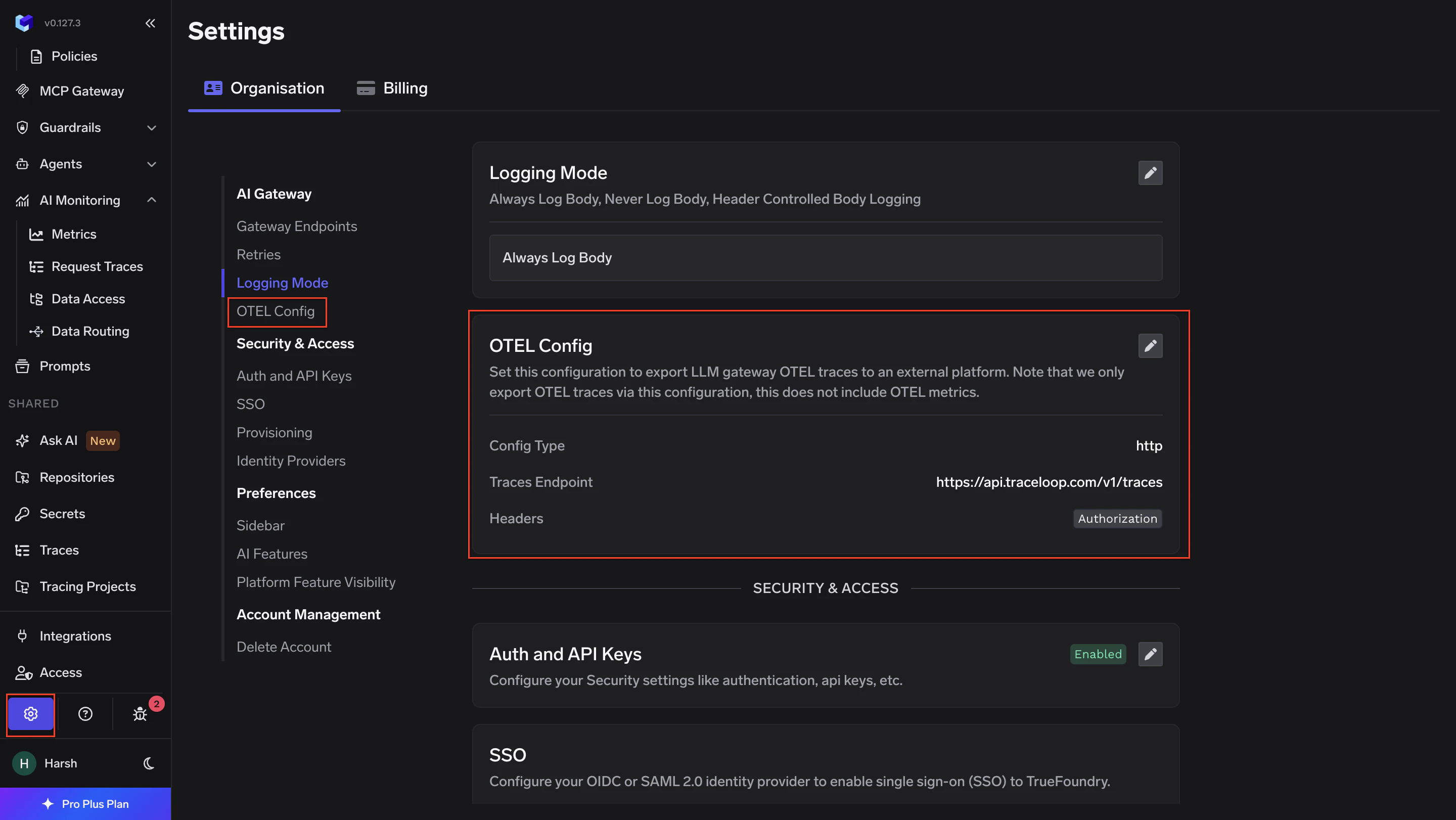Open the bug report icon with badge
The height and width of the screenshot is (820, 1456).
[x=140, y=714]
